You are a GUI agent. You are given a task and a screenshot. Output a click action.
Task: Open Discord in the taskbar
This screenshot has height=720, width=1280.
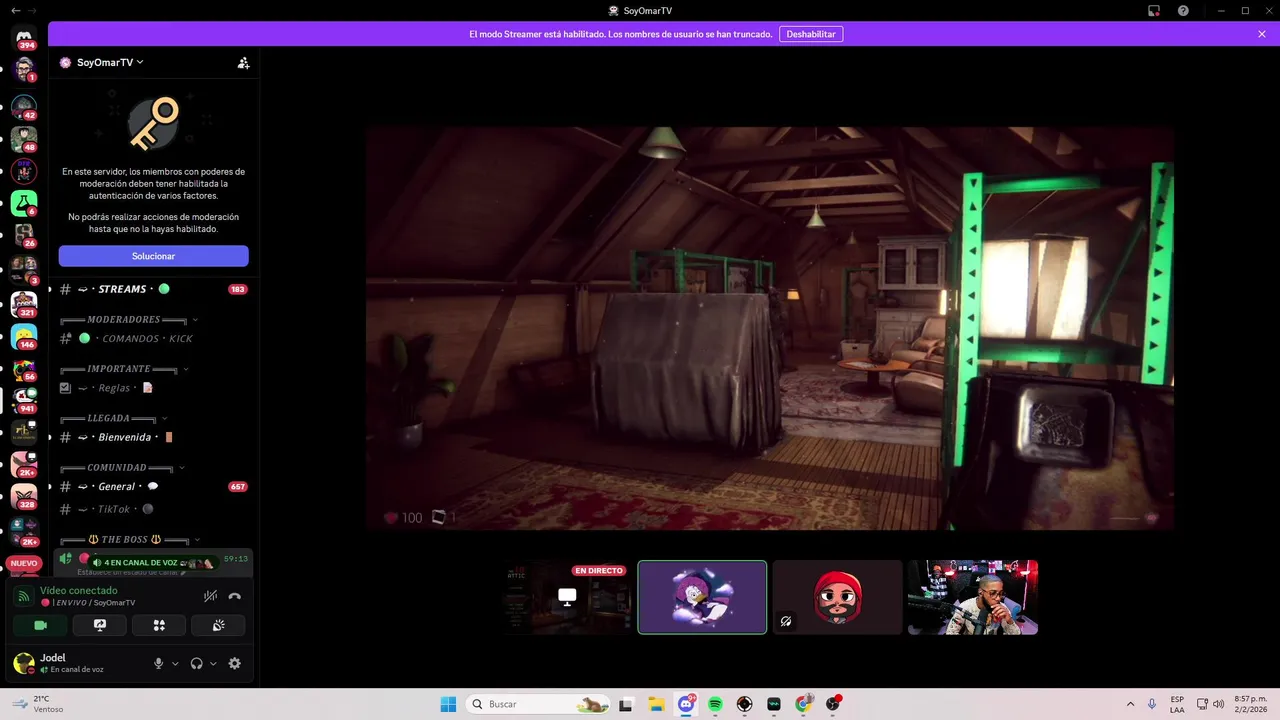pos(686,704)
